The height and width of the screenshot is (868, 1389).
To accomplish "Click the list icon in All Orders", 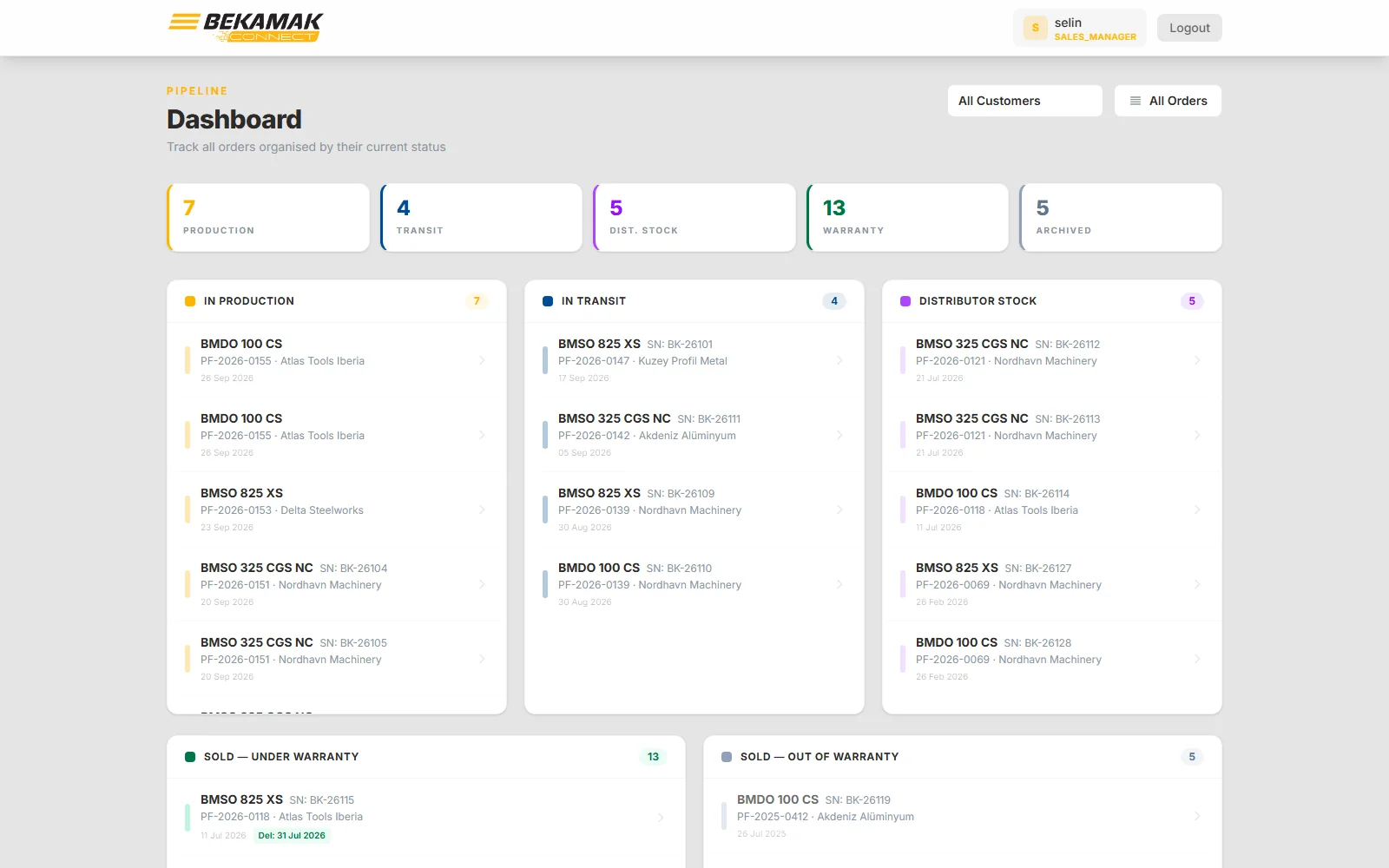I will pos(1136,101).
